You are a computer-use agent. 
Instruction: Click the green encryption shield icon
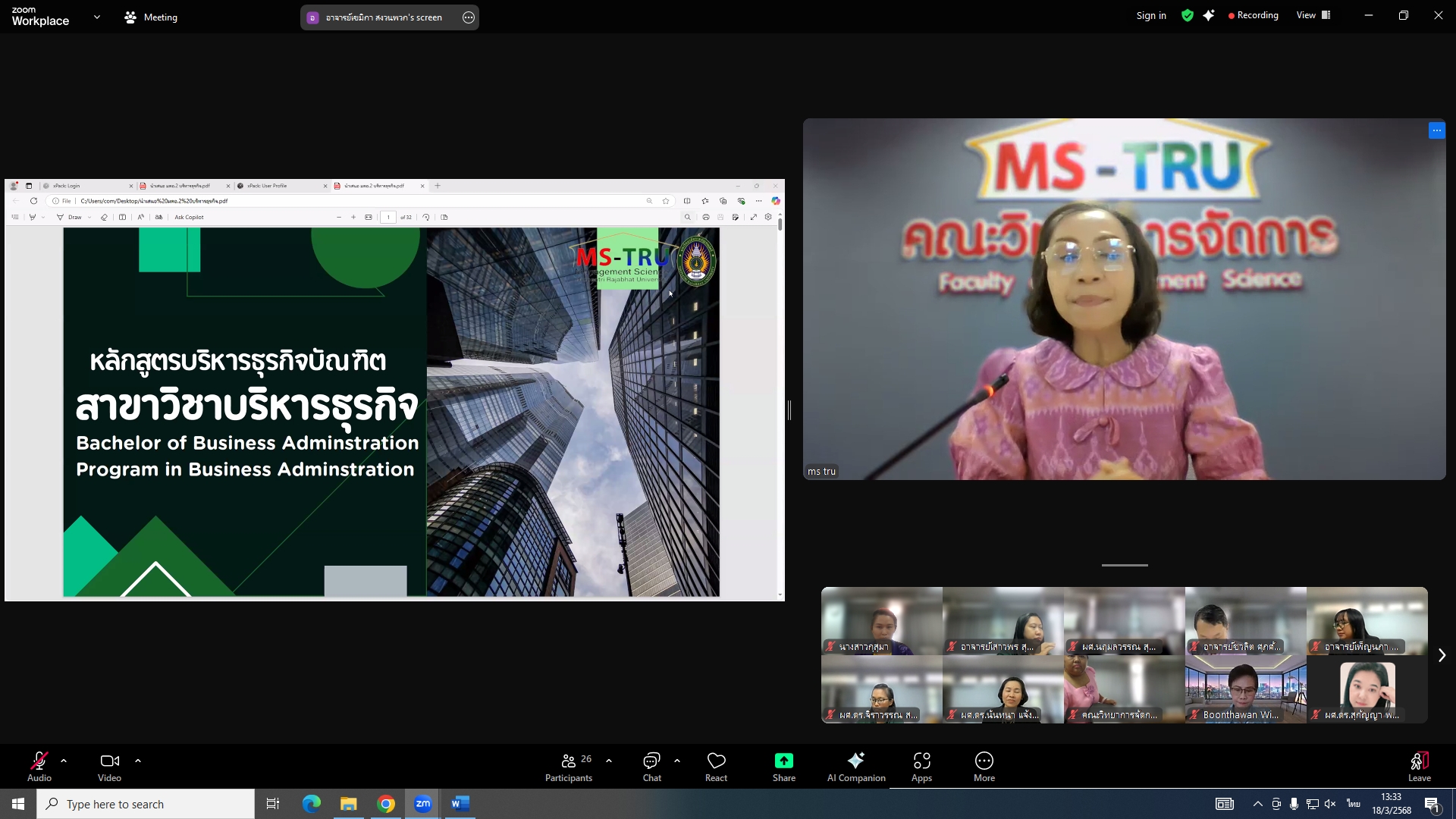tap(1187, 15)
